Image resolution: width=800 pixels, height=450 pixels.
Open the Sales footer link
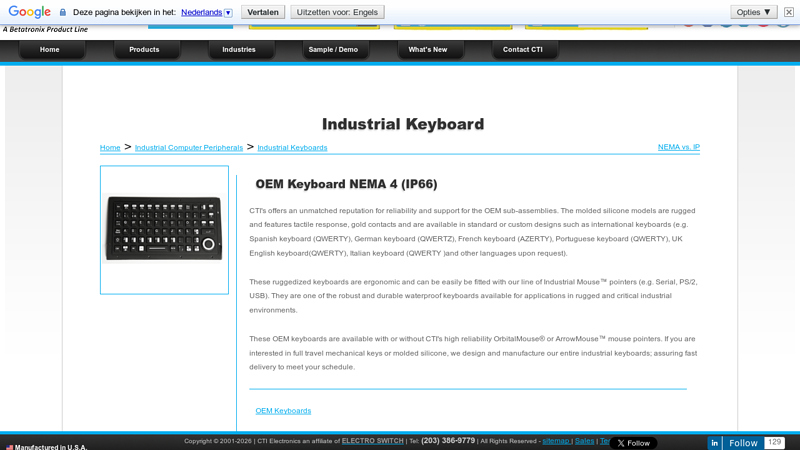pos(584,441)
